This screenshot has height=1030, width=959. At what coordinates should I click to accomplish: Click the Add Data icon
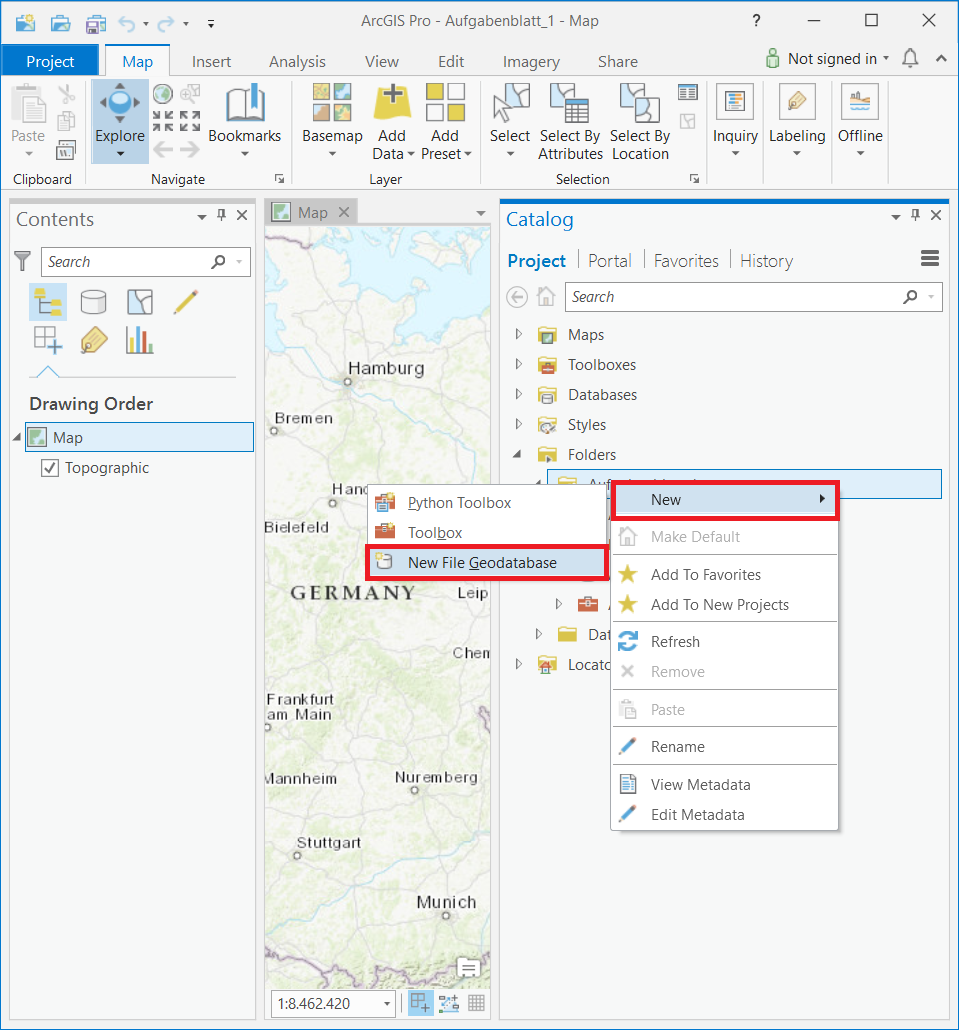[392, 104]
